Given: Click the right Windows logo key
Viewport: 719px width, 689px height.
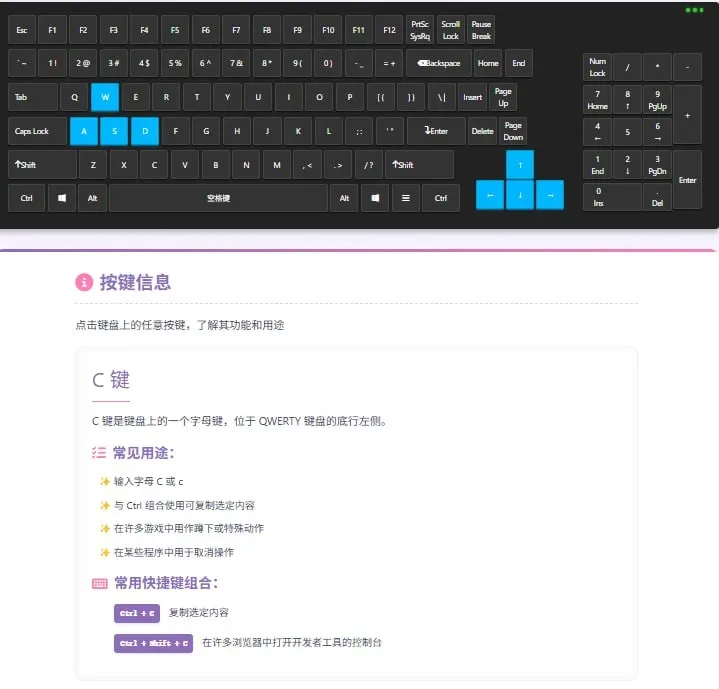Looking at the screenshot, I should [375, 198].
